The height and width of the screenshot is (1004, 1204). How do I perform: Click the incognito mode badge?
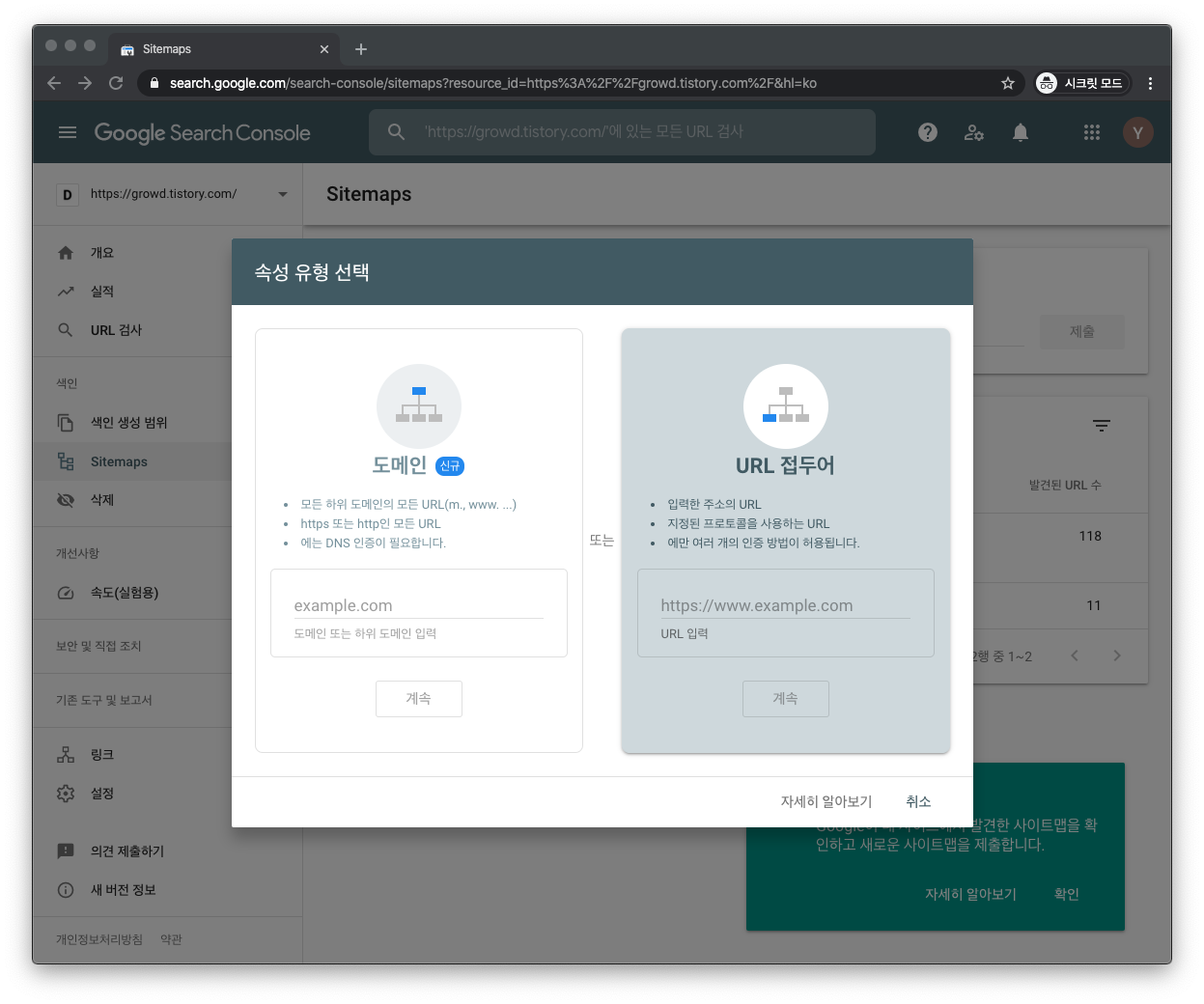1082,83
